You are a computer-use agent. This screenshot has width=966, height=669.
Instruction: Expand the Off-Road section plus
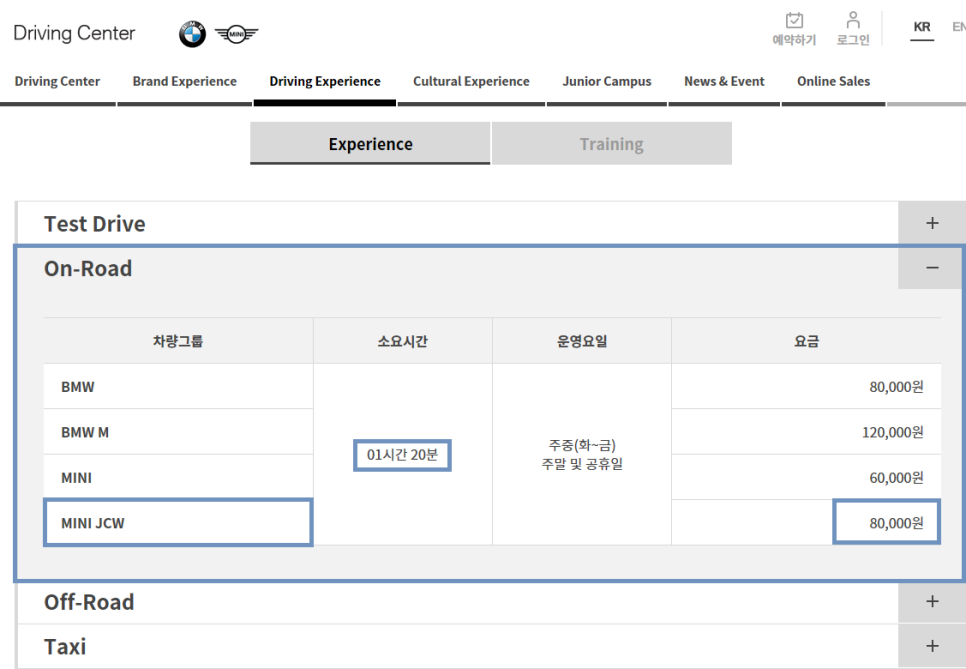point(932,602)
